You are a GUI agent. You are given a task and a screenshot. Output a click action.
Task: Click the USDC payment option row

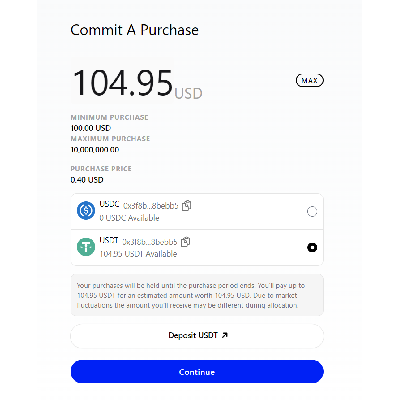point(197,211)
